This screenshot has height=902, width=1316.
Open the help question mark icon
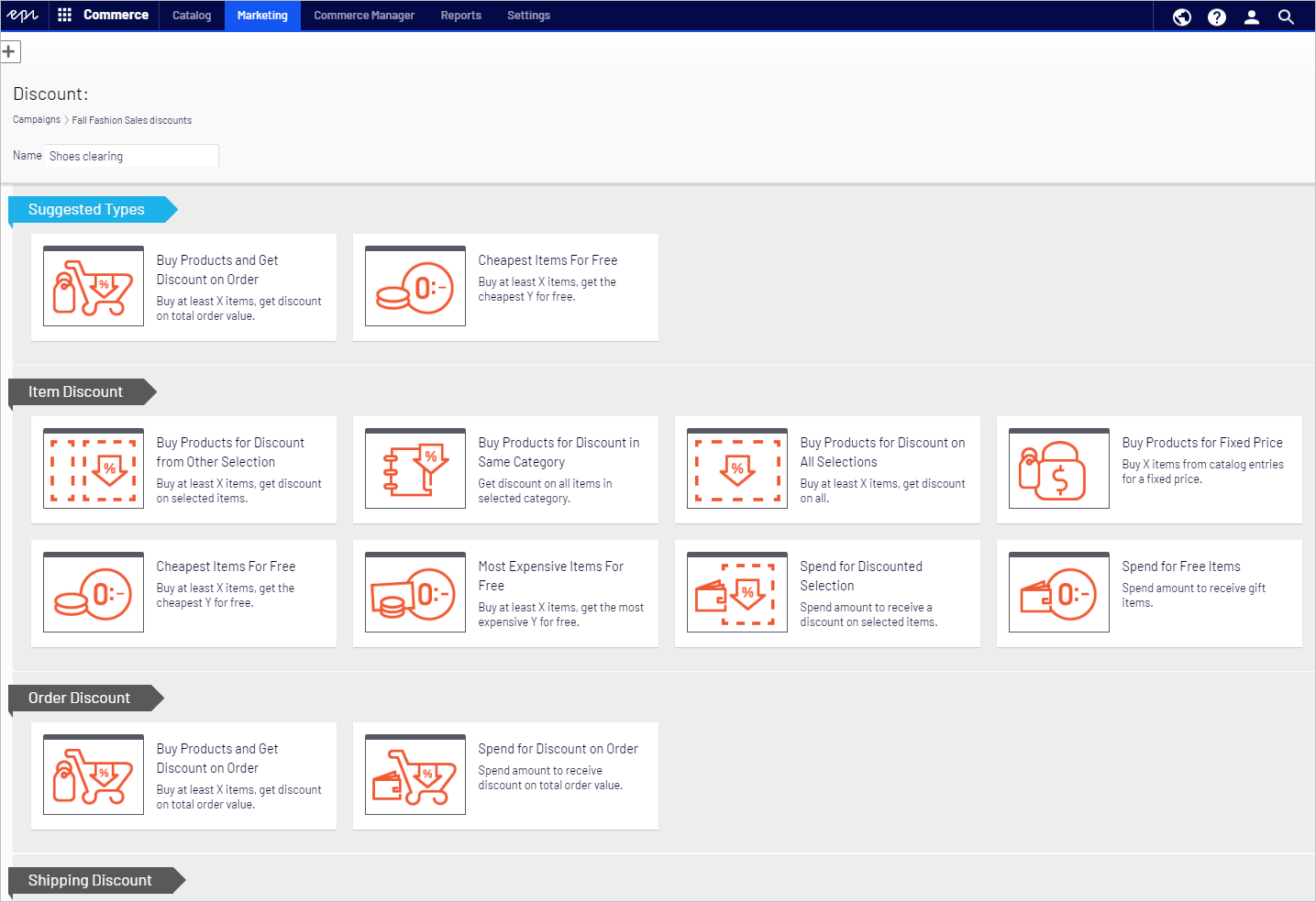(1217, 16)
